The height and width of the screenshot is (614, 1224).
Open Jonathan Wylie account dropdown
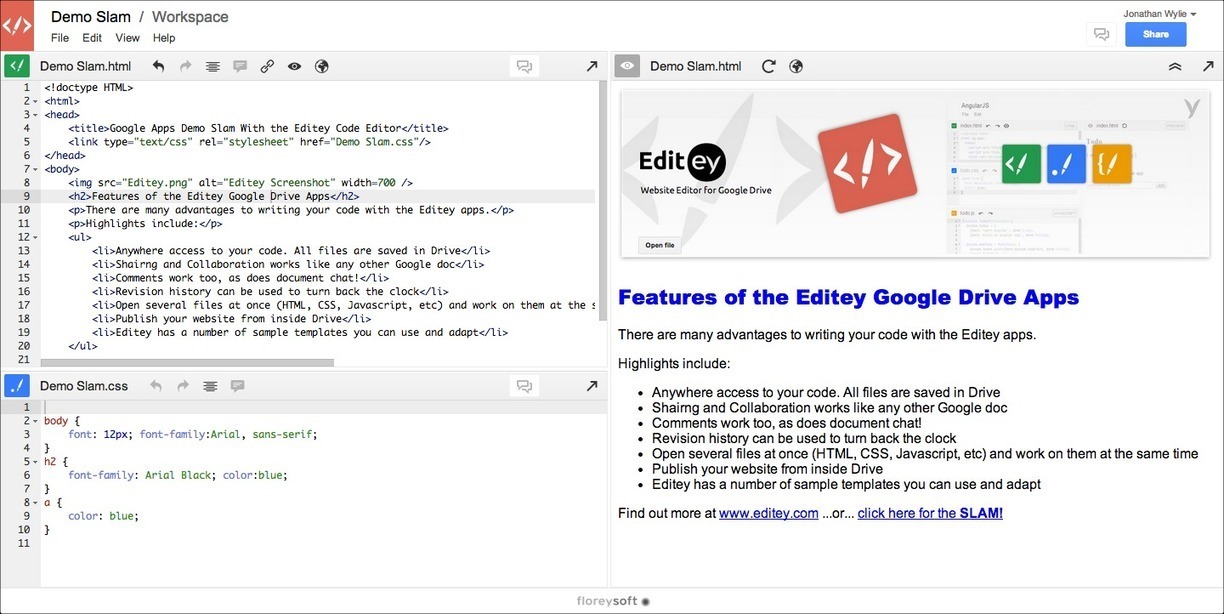point(1160,14)
